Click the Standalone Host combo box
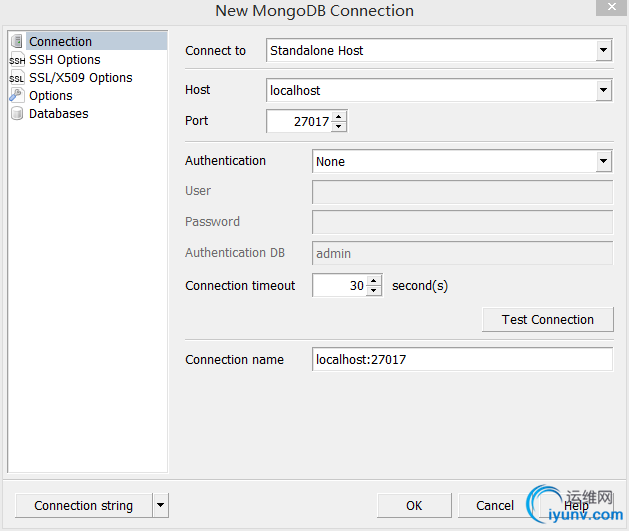The width and height of the screenshot is (629, 531). (x=439, y=50)
